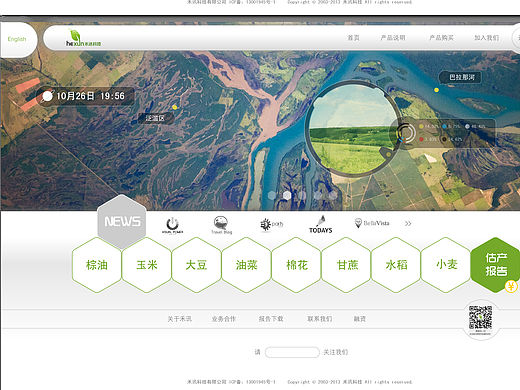Select the 棉花 hexagon tile

(296, 265)
